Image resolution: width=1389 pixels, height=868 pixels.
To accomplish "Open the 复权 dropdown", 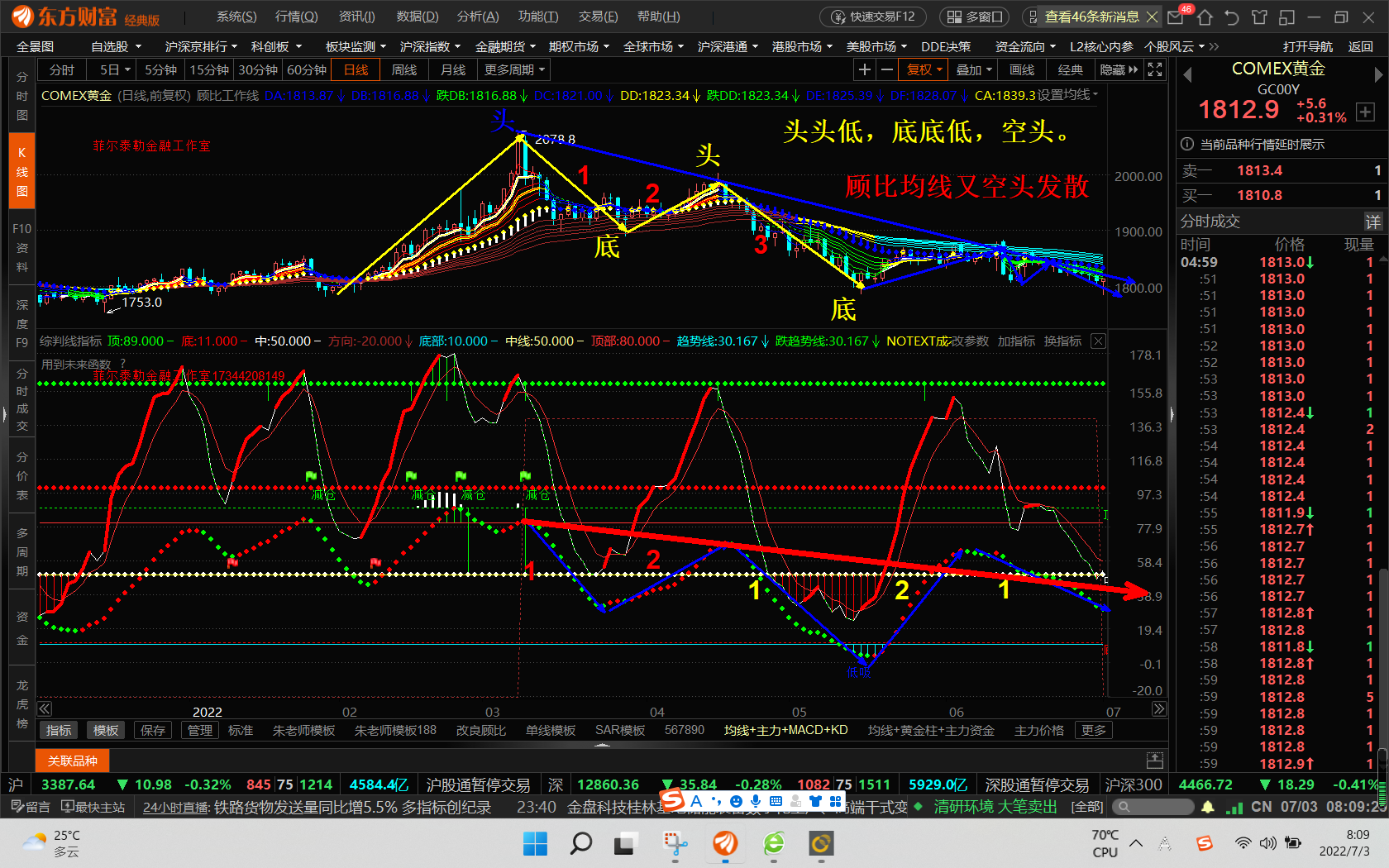I will tap(924, 70).
